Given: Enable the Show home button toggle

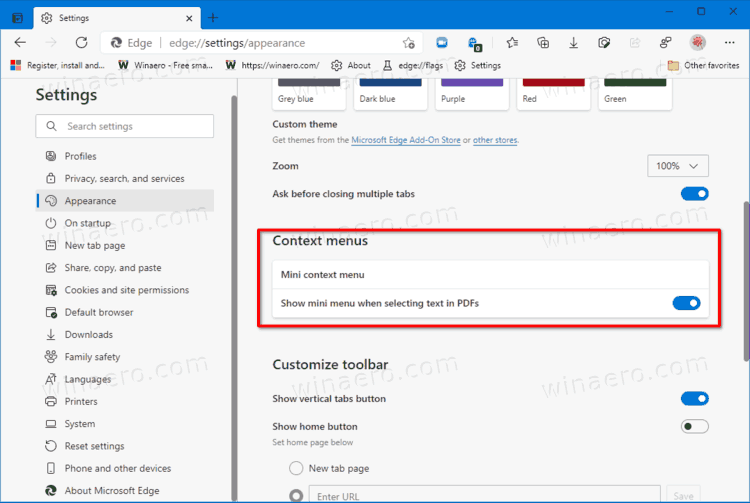Looking at the screenshot, I should click(694, 426).
